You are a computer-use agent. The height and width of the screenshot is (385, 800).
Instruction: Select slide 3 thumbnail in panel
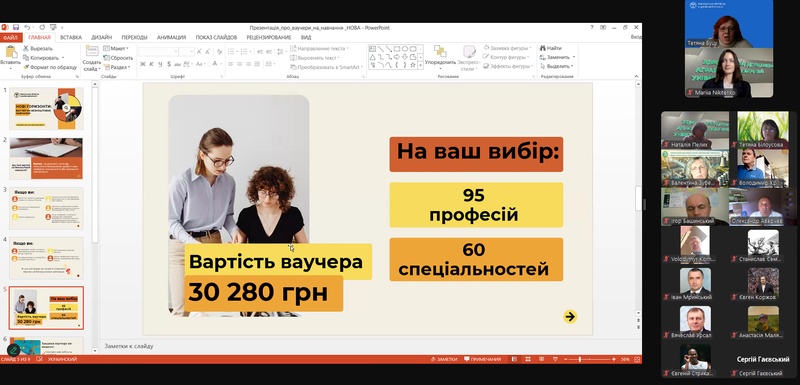point(46,208)
